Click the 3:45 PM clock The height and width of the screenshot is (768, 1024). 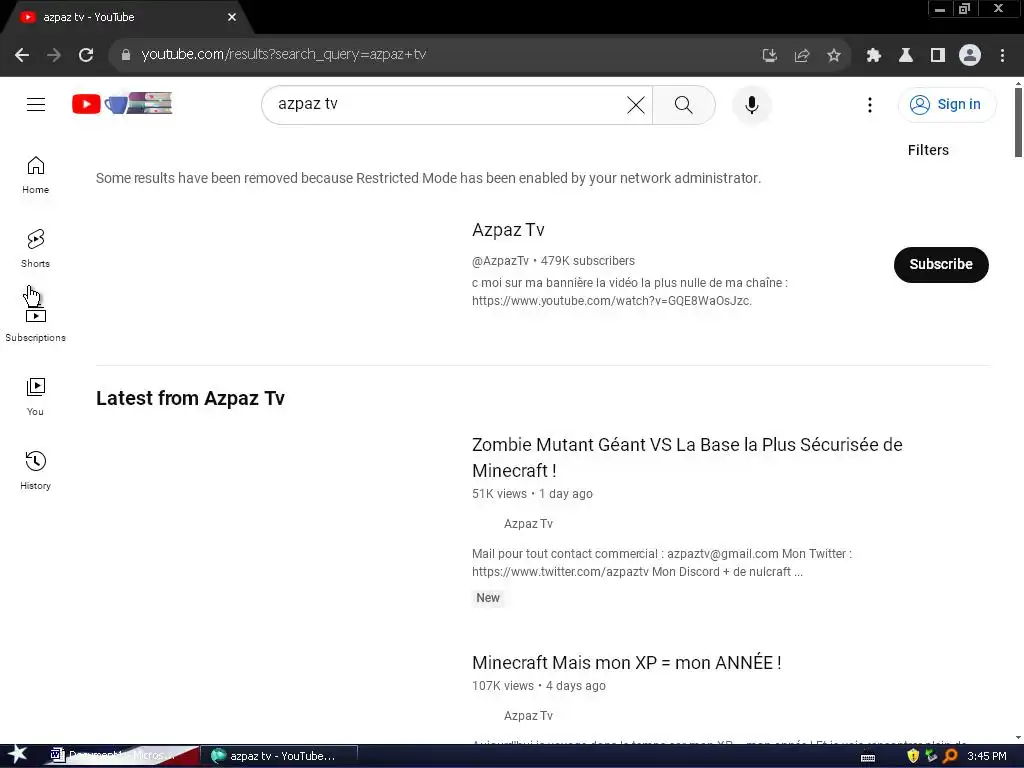987,756
